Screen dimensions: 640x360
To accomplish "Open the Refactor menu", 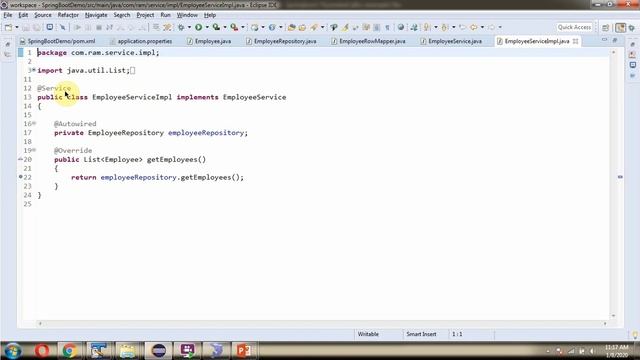I will 68,15.
